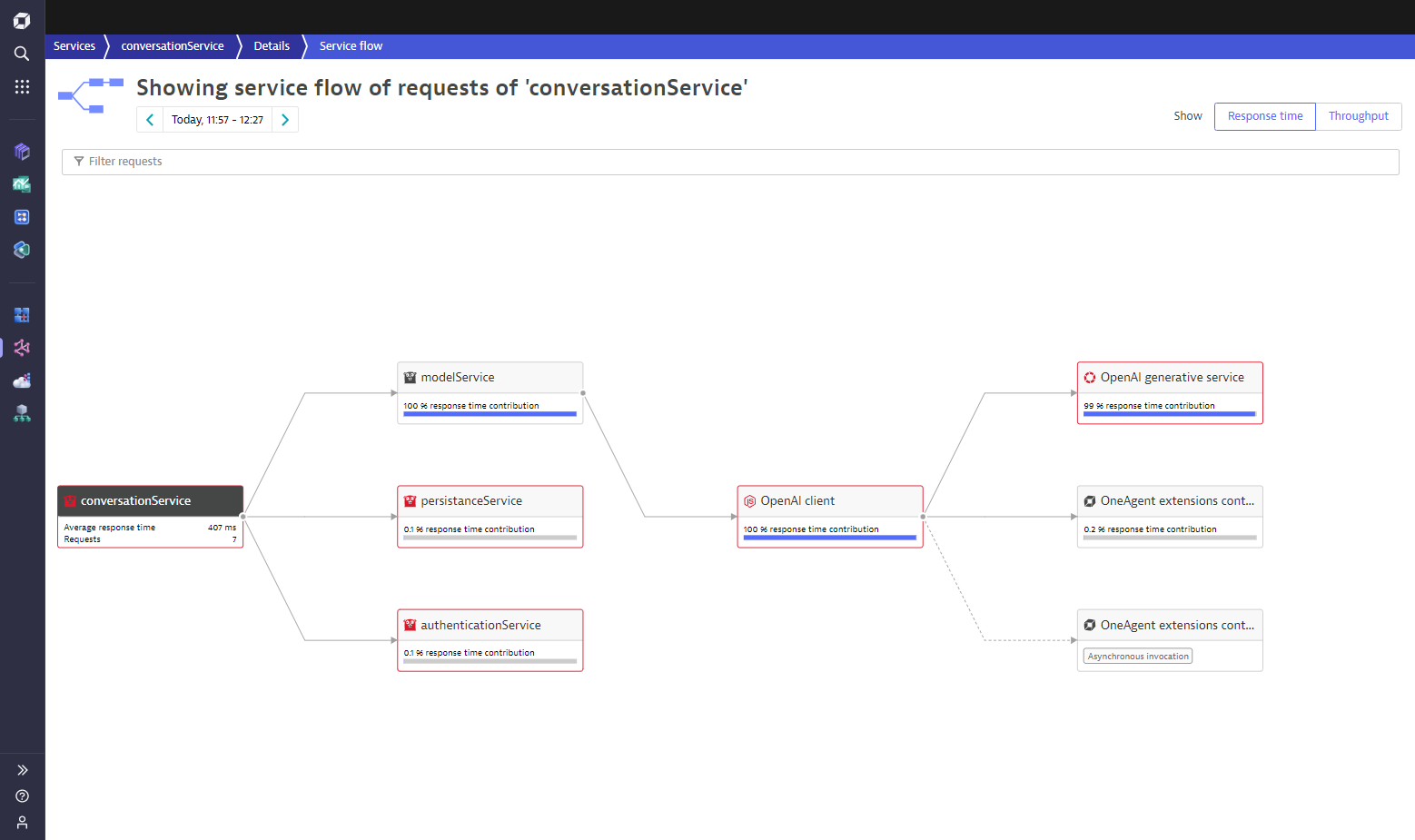
Task: Open the search magnifier in the sidebar
Action: pos(21,54)
